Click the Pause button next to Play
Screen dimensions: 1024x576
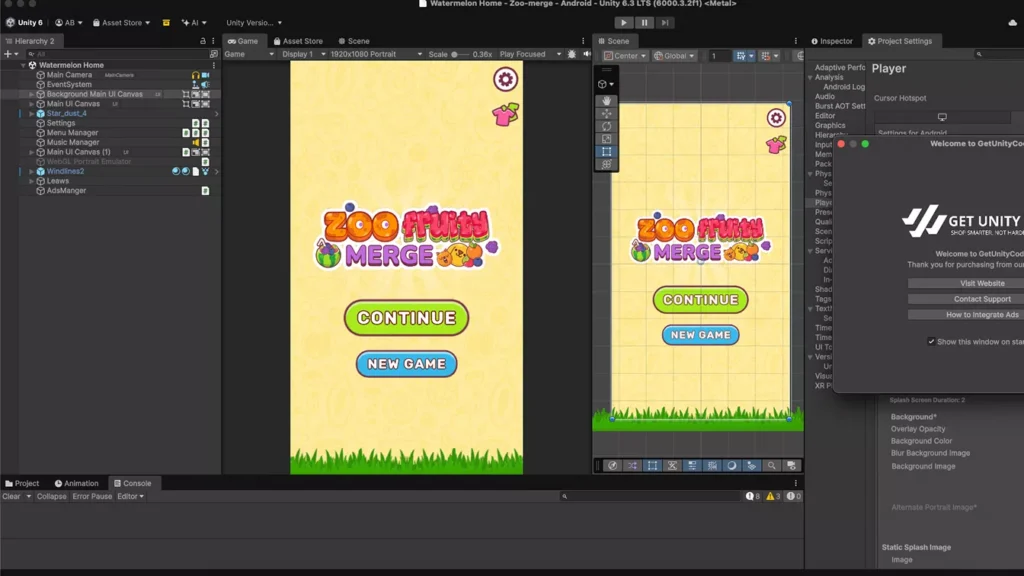pos(645,22)
